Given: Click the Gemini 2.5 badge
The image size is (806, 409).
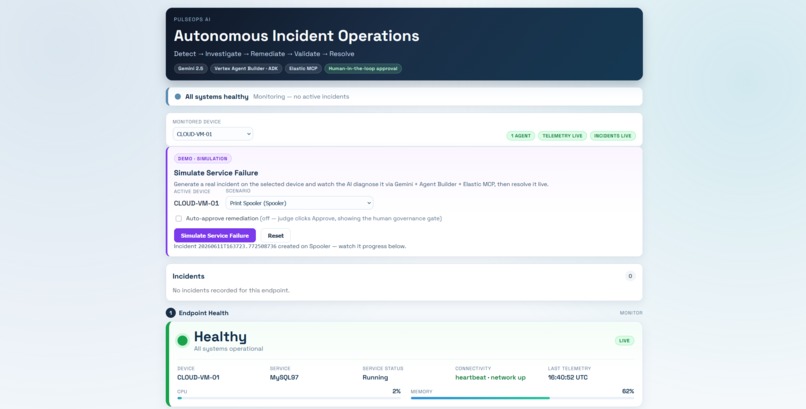Looking at the screenshot, I should coord(190,68).
